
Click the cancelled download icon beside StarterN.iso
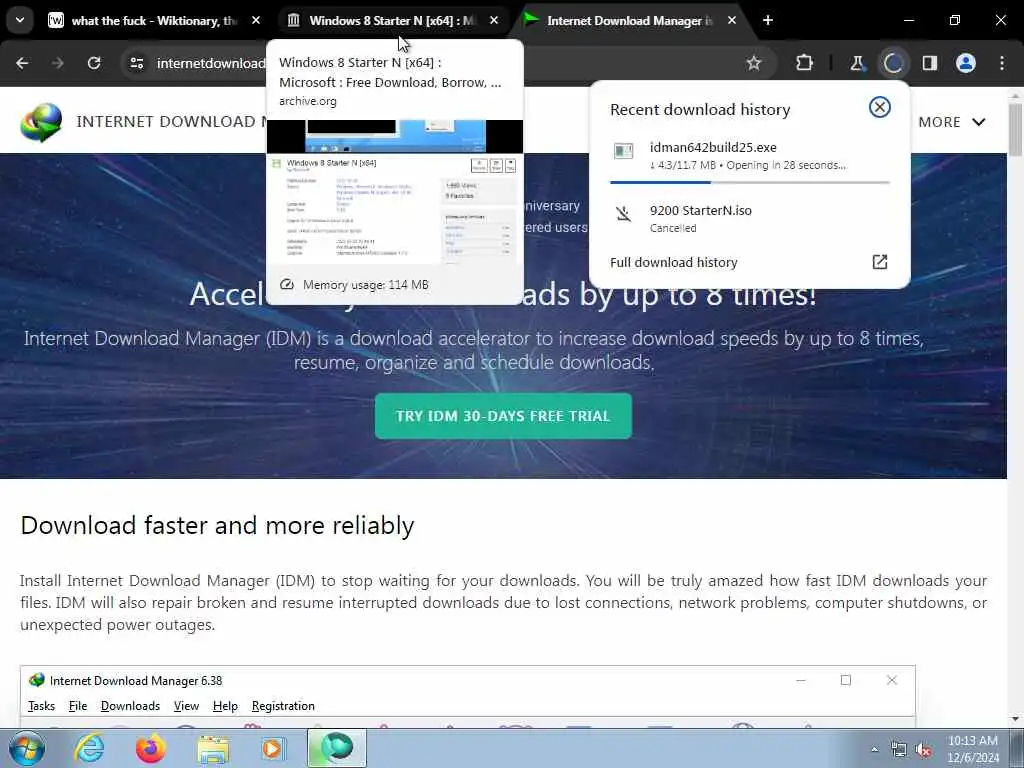pos(624,214)
